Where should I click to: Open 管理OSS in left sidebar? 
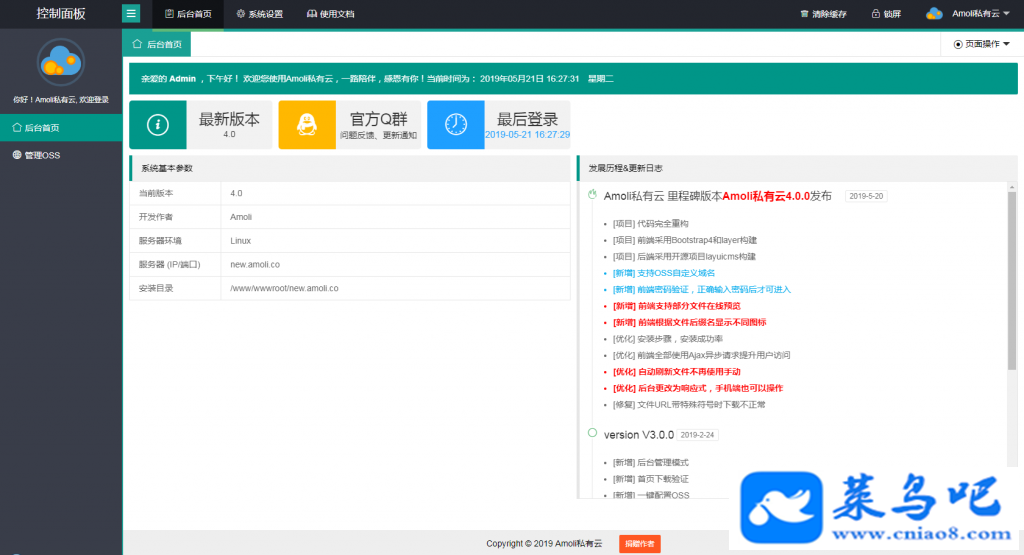[x=61, y=155]
